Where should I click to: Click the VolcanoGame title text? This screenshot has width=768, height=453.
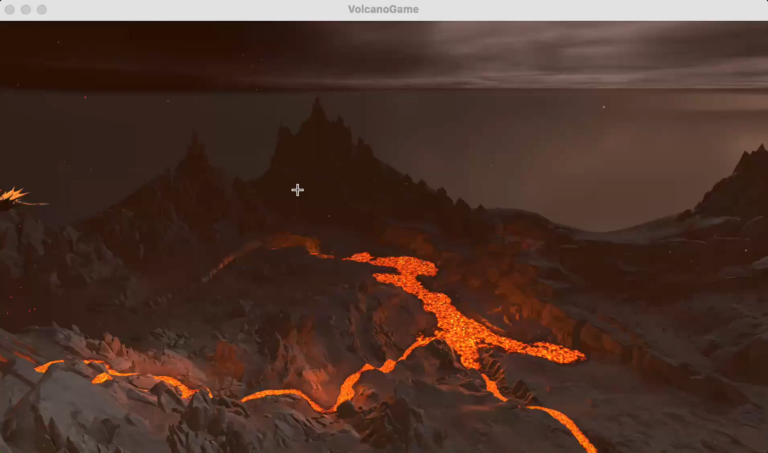pyautogui.click(x=383, y=9)
